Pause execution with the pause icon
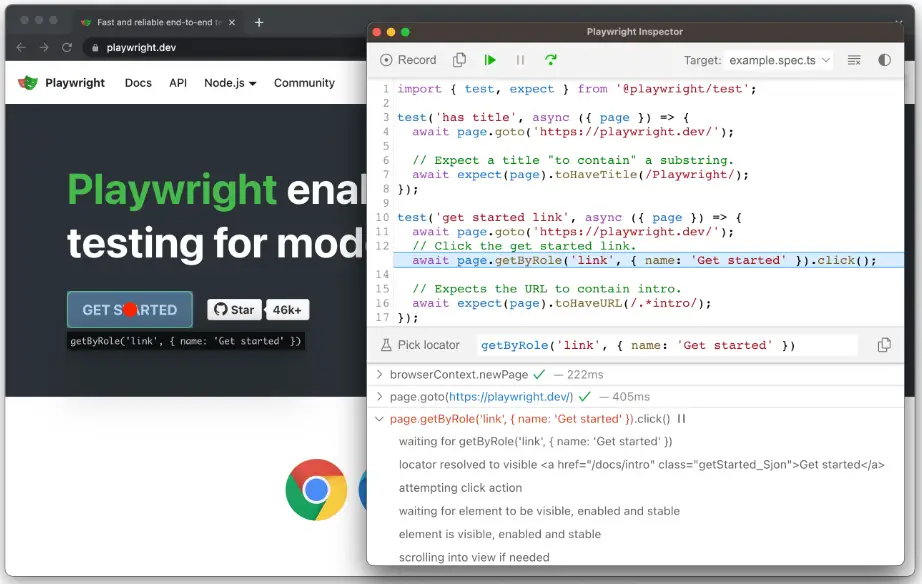The height and width of the screenshot is (584, 922). pyautogui.click(x=520, y=60)
